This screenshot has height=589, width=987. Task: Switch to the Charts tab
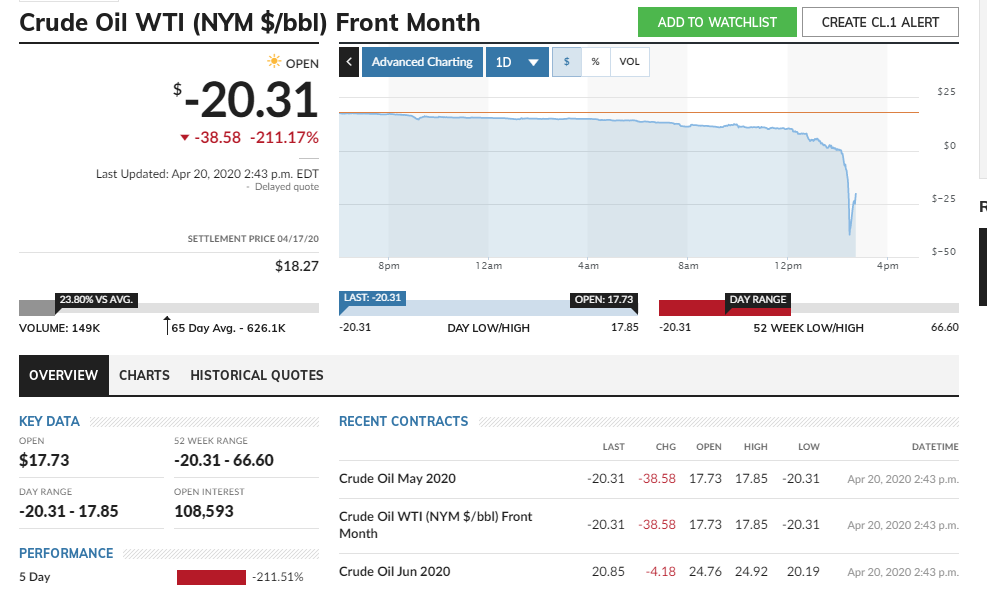point(144,375)
